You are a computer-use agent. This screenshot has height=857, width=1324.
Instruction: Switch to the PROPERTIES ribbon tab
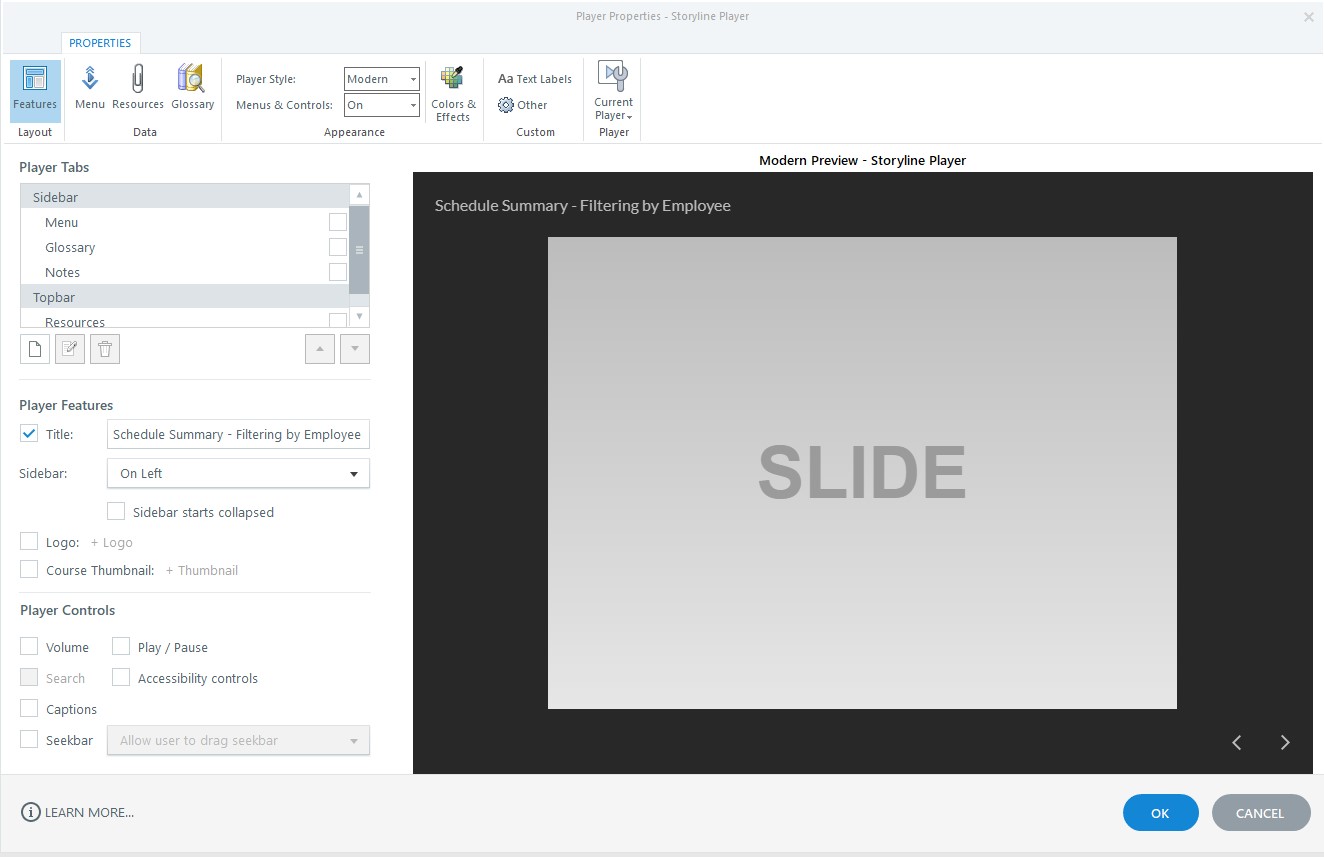(100, 43)
